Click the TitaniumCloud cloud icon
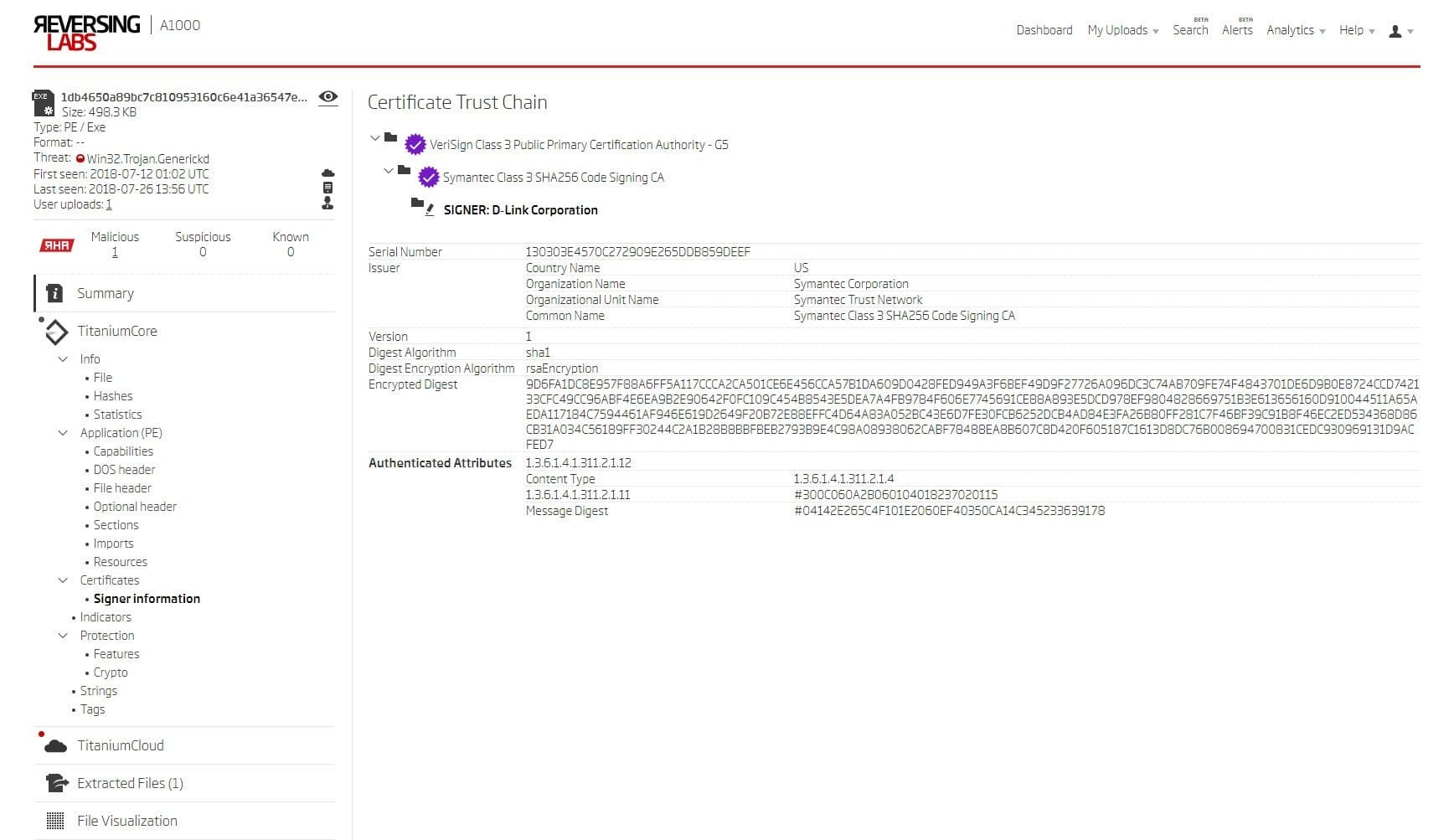 (x=55, y=745)
